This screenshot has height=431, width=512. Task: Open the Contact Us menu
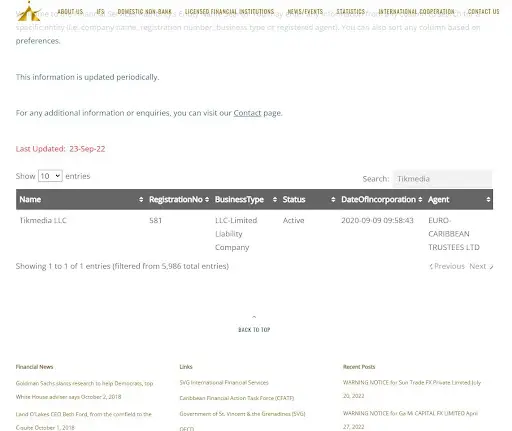[x=483, y=12]
